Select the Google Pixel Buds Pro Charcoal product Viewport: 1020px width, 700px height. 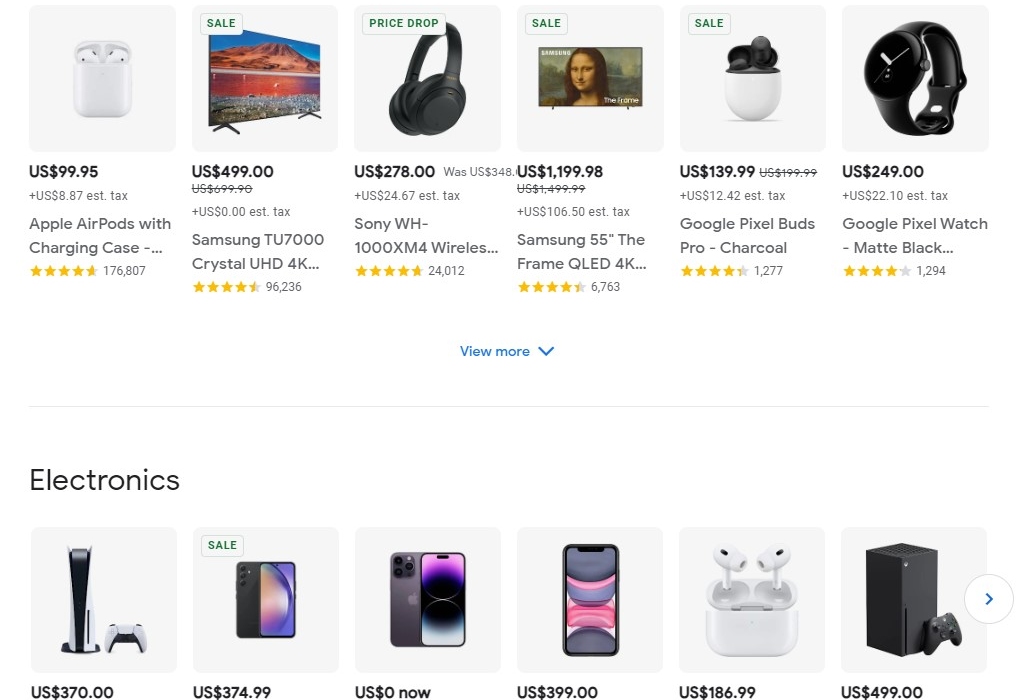747,236
